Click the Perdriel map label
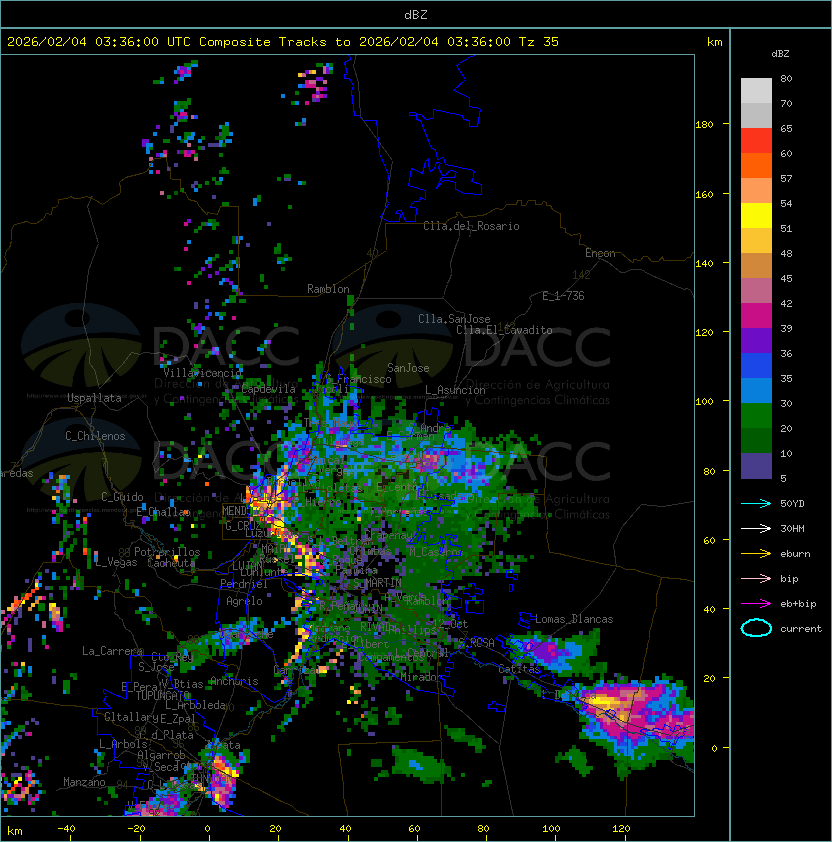Screen dimensions: 832x842 (243, 583)
